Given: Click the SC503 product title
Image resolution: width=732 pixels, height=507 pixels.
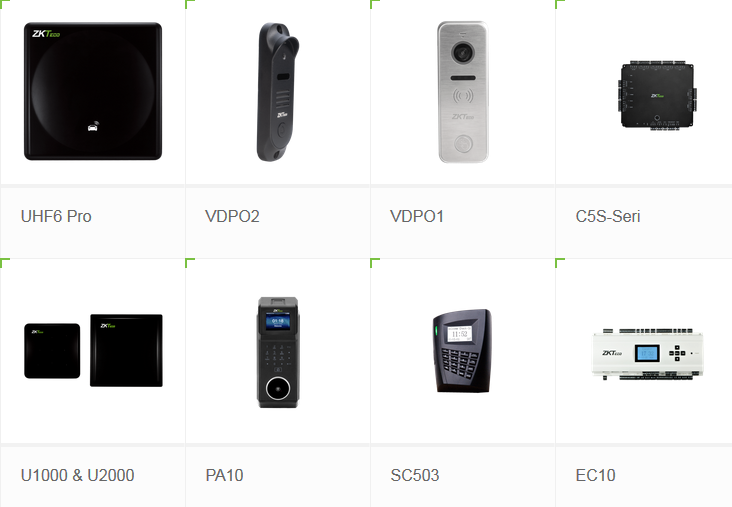Looking at the screenshot, I should click(x=415, y=475).
